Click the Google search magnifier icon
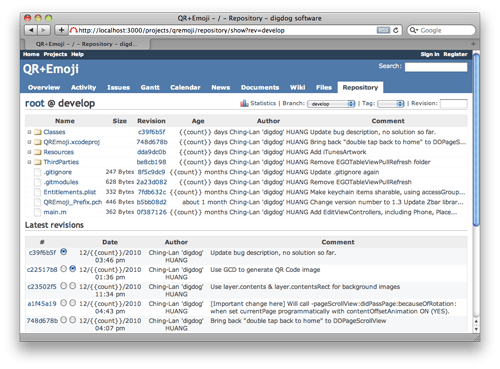500x369 pixels. pyautogui.click(x=414, y=30)
